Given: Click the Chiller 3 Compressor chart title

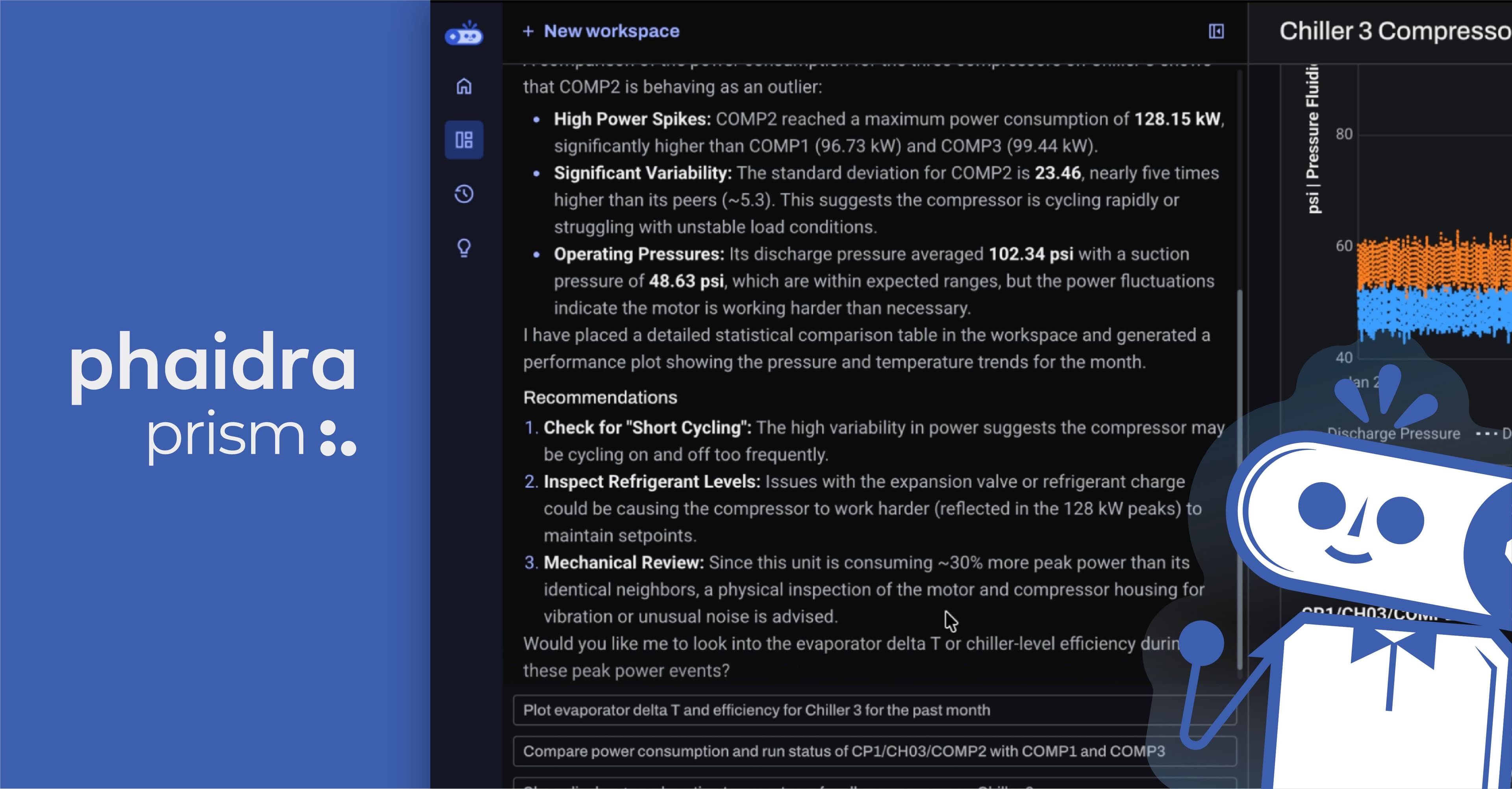Looking at the screenshot, I should click(1395, 31).
